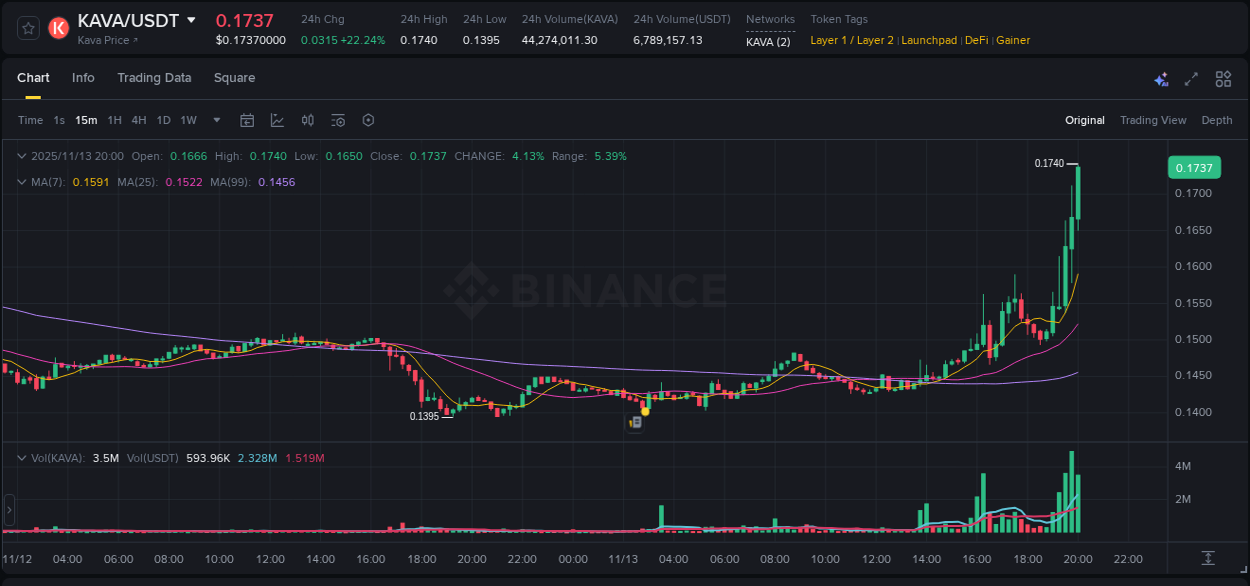Open the technical indicators icon
This screenshot has width=1250, height=586.
click(x=307, y=120)
